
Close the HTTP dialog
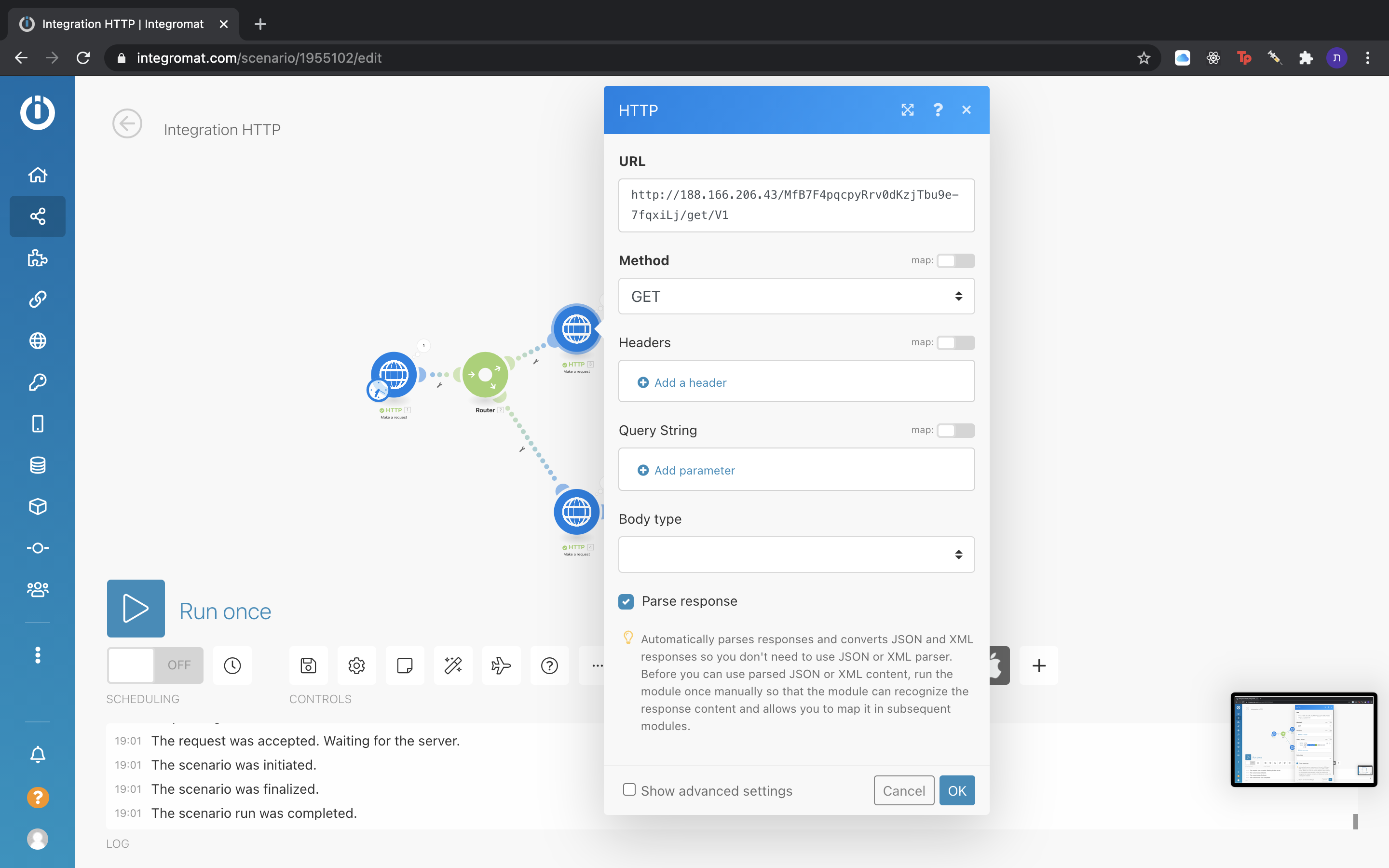967,109
